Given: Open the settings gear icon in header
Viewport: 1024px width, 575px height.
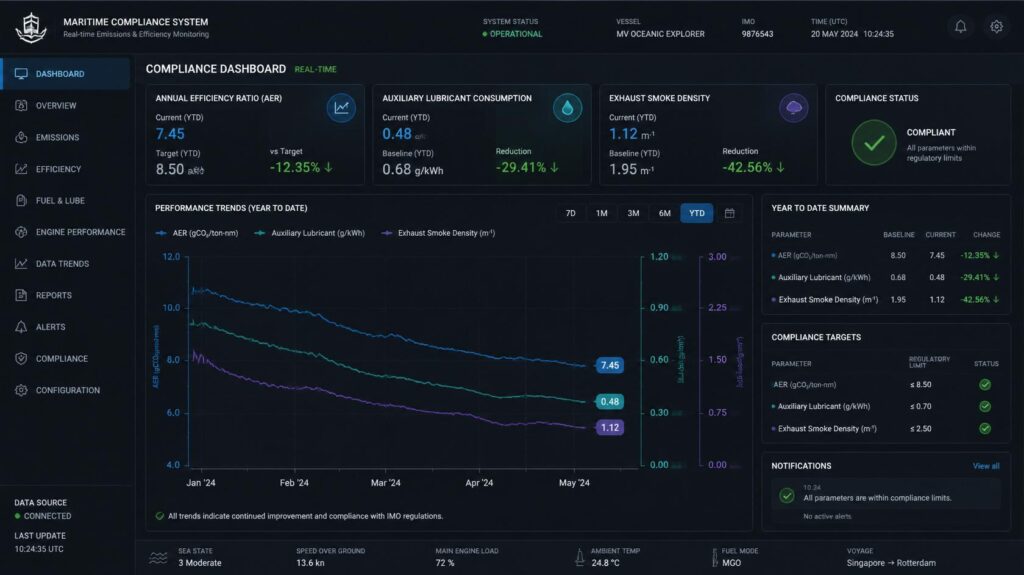Looking at the screenshot, I should [996, 27].
